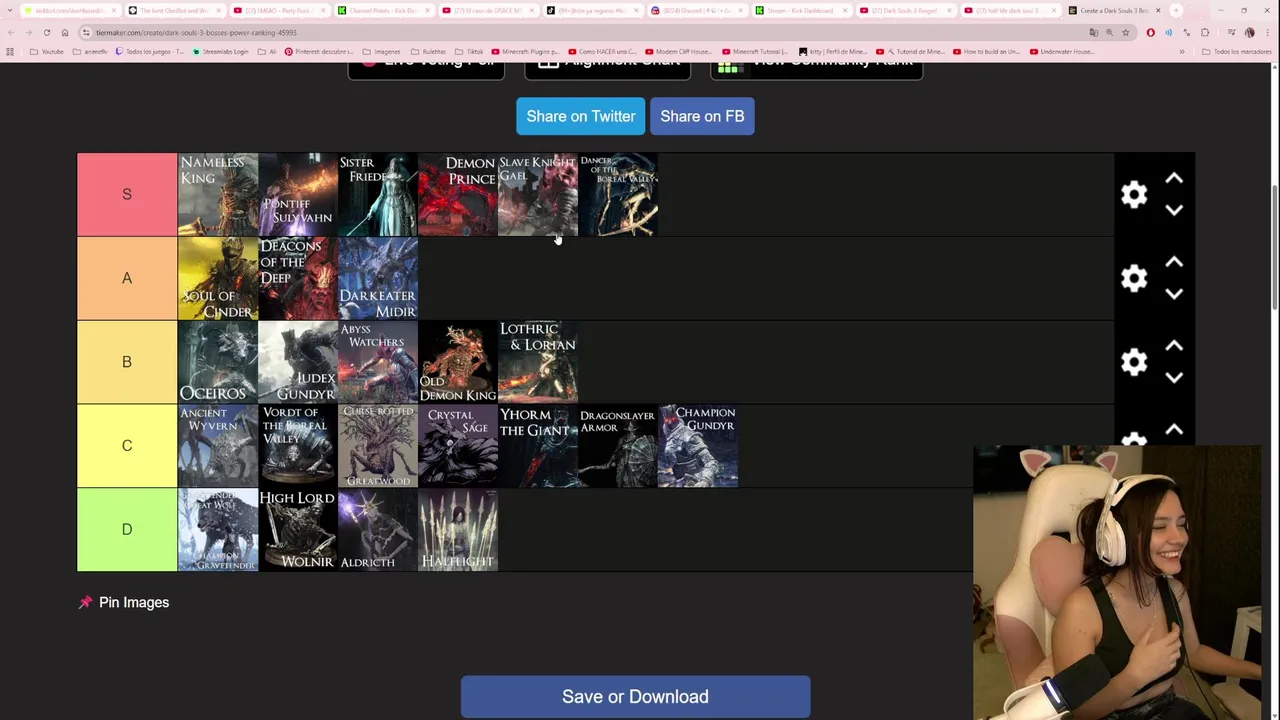1280x720 pixels.
Task: Select Oceiros boss image
Action: [218, 362]
